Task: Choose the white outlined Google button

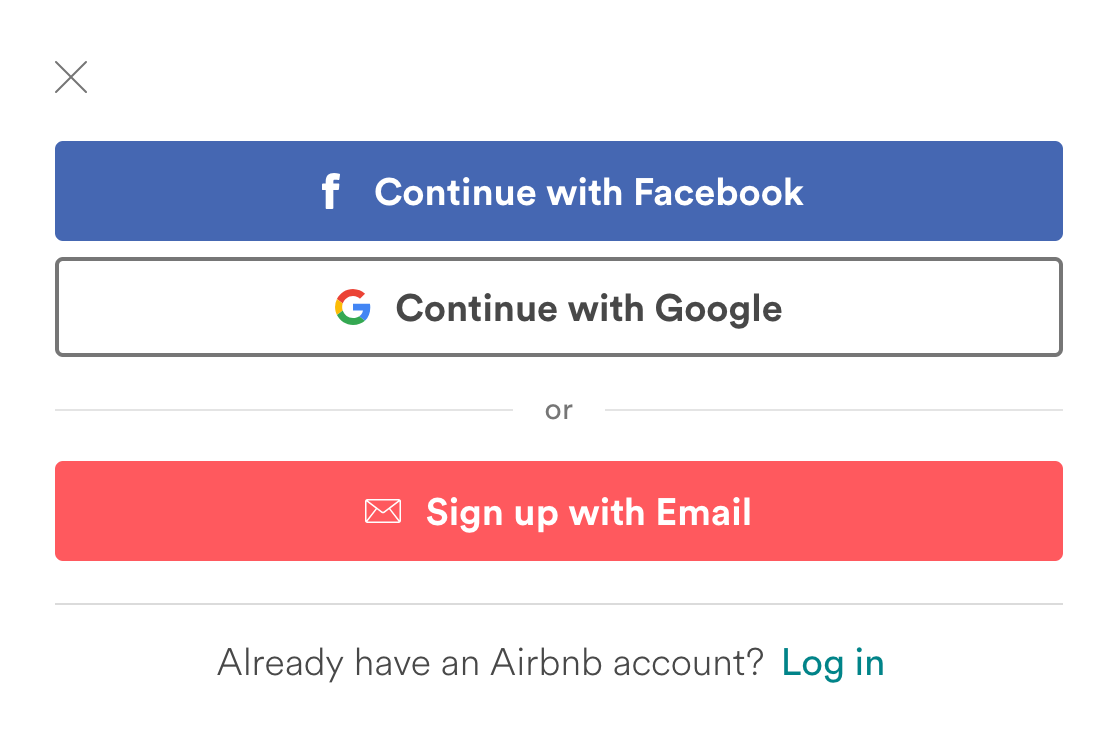Action: click(x=559, y=307)
